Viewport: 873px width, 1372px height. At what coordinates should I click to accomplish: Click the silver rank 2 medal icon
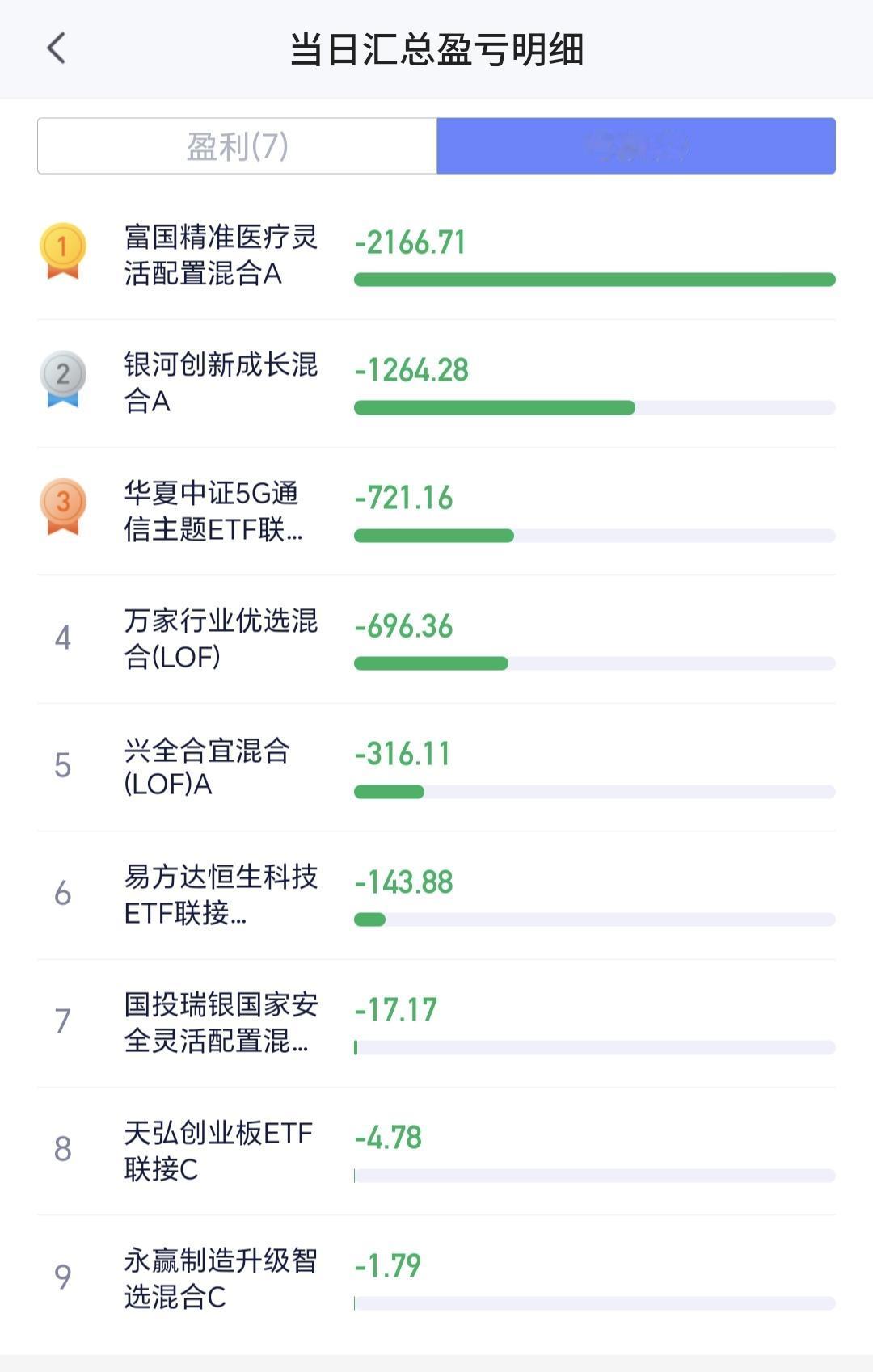click(x=62, y=378)
